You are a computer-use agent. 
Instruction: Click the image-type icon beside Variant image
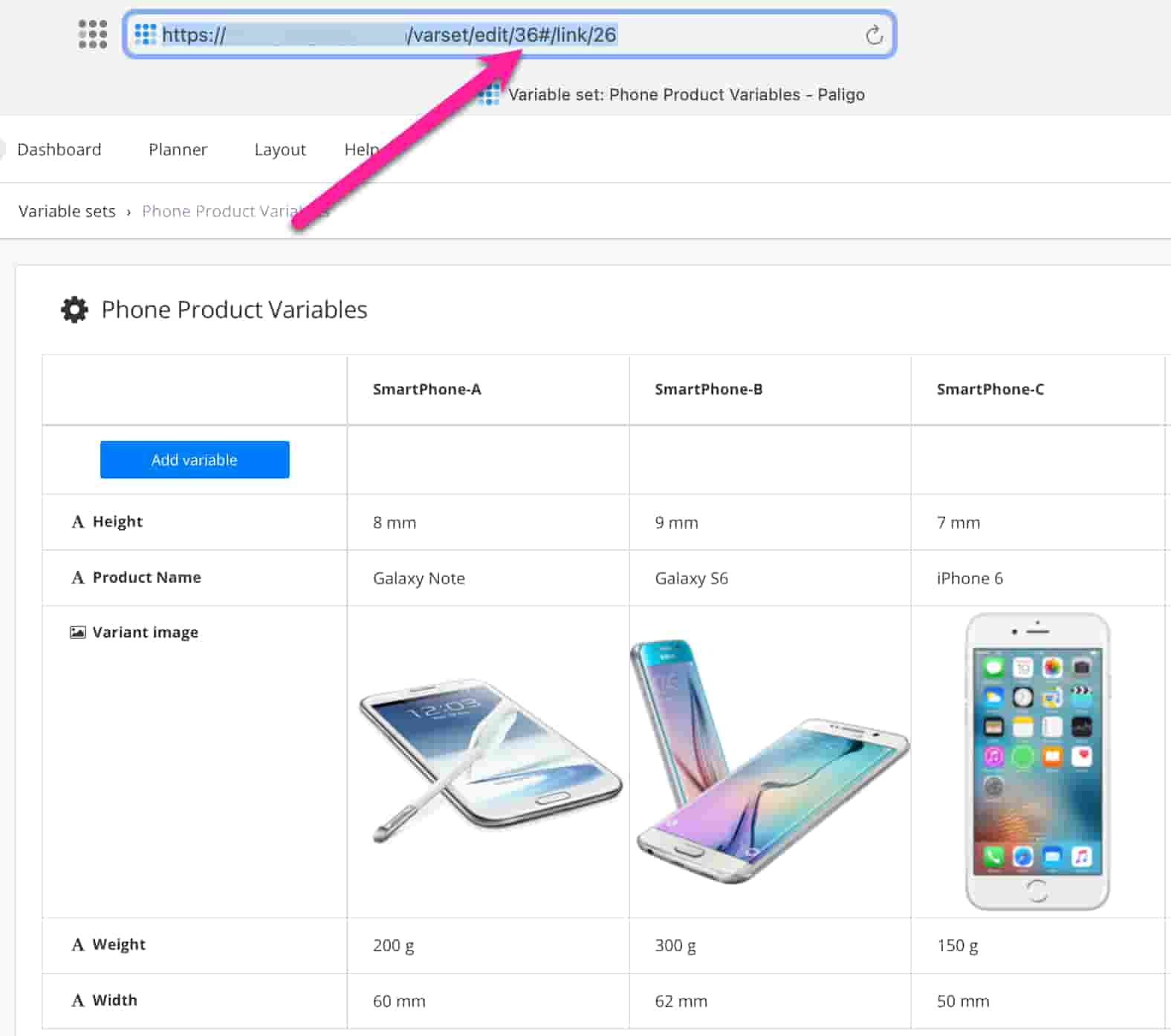tap(78, 632)
